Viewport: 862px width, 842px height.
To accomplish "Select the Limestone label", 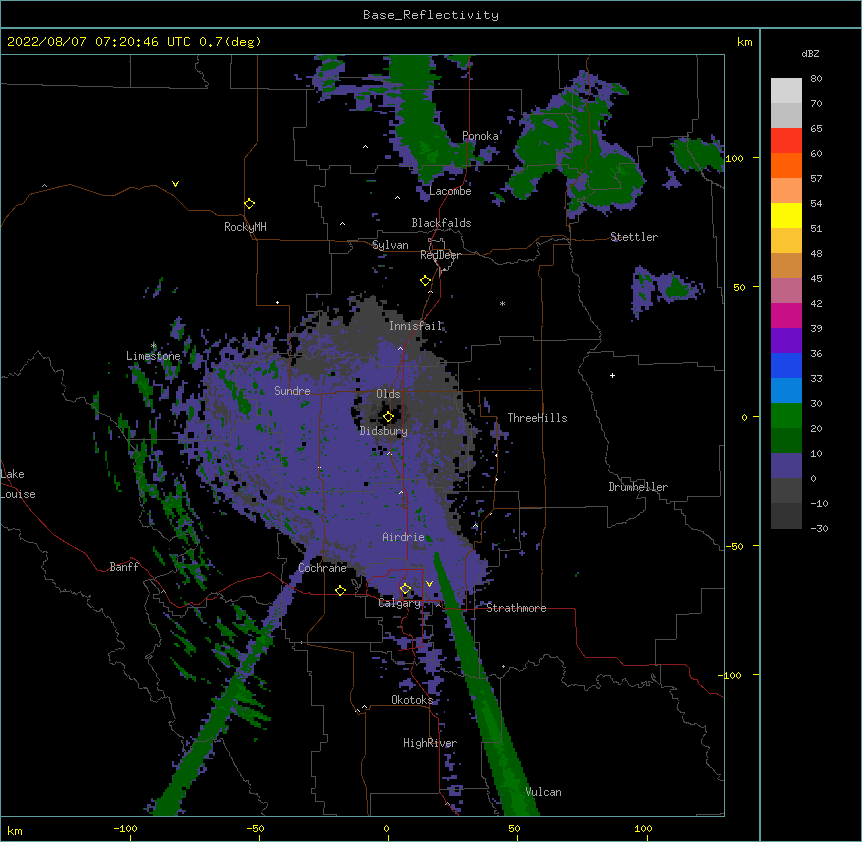I will point(153,356).
